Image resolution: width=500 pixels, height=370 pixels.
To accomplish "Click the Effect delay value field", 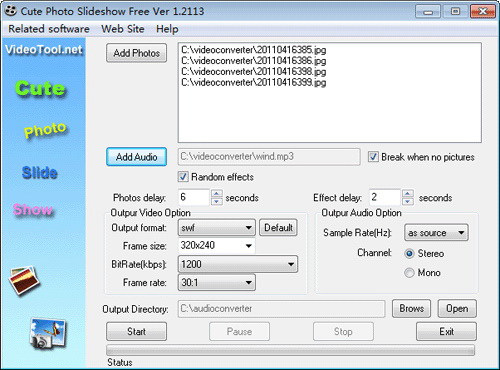I will [384, 197].
